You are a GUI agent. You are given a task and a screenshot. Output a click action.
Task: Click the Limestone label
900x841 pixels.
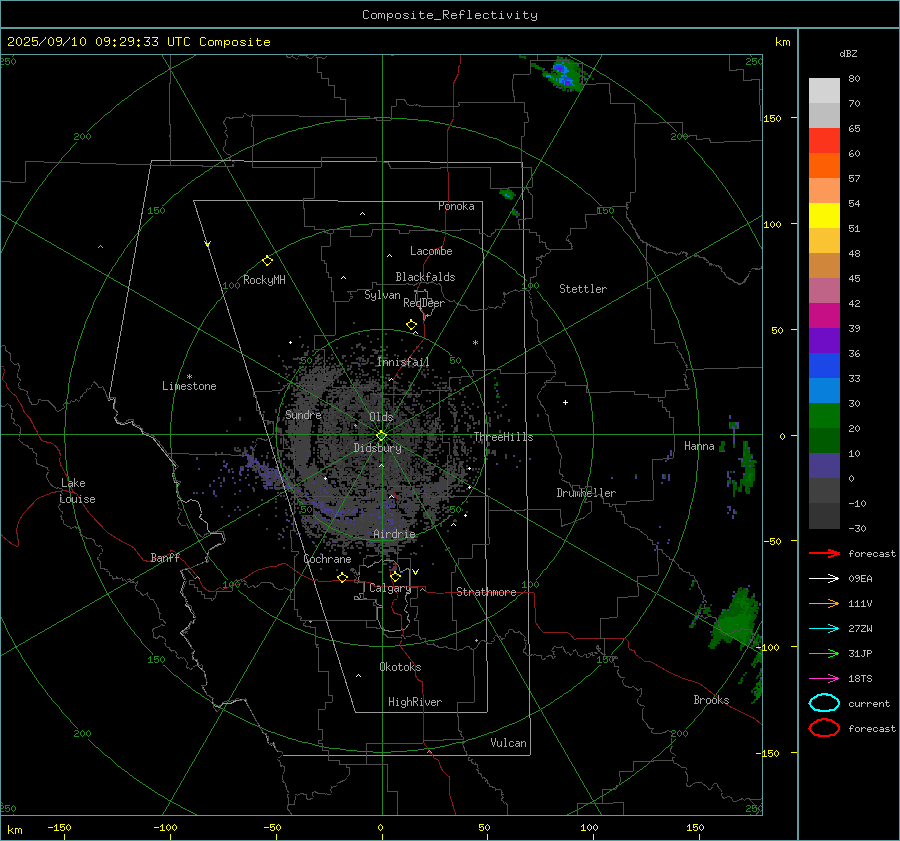(189, 386)
